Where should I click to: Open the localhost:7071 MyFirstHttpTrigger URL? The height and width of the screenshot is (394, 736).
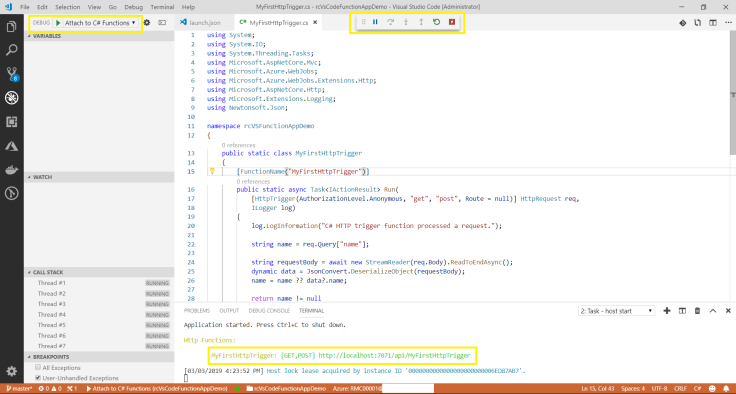(394, 355)
